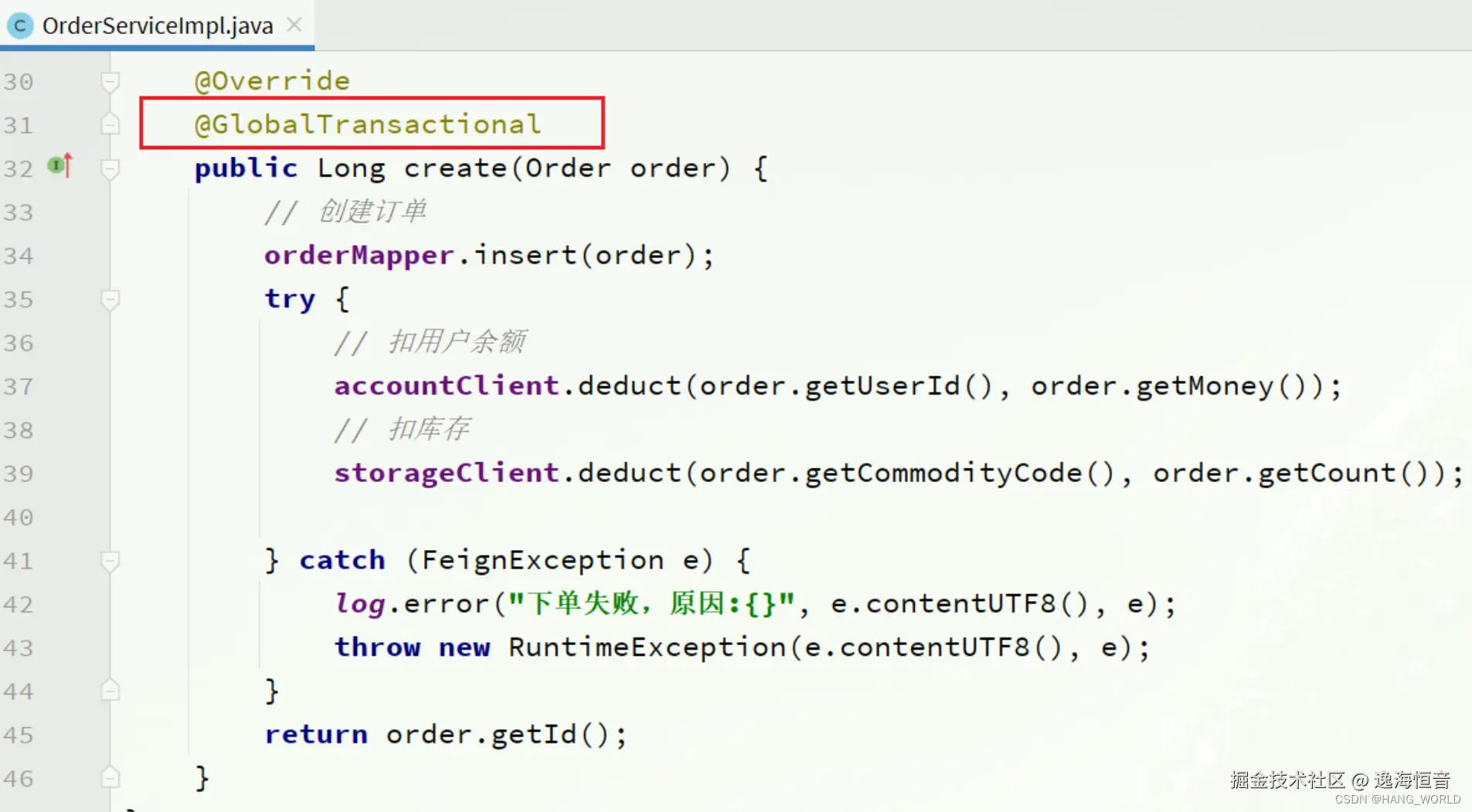Click the 'public' keyword on line 32
The height and width of the screenshot is (812, 1472).
(246, 168)
